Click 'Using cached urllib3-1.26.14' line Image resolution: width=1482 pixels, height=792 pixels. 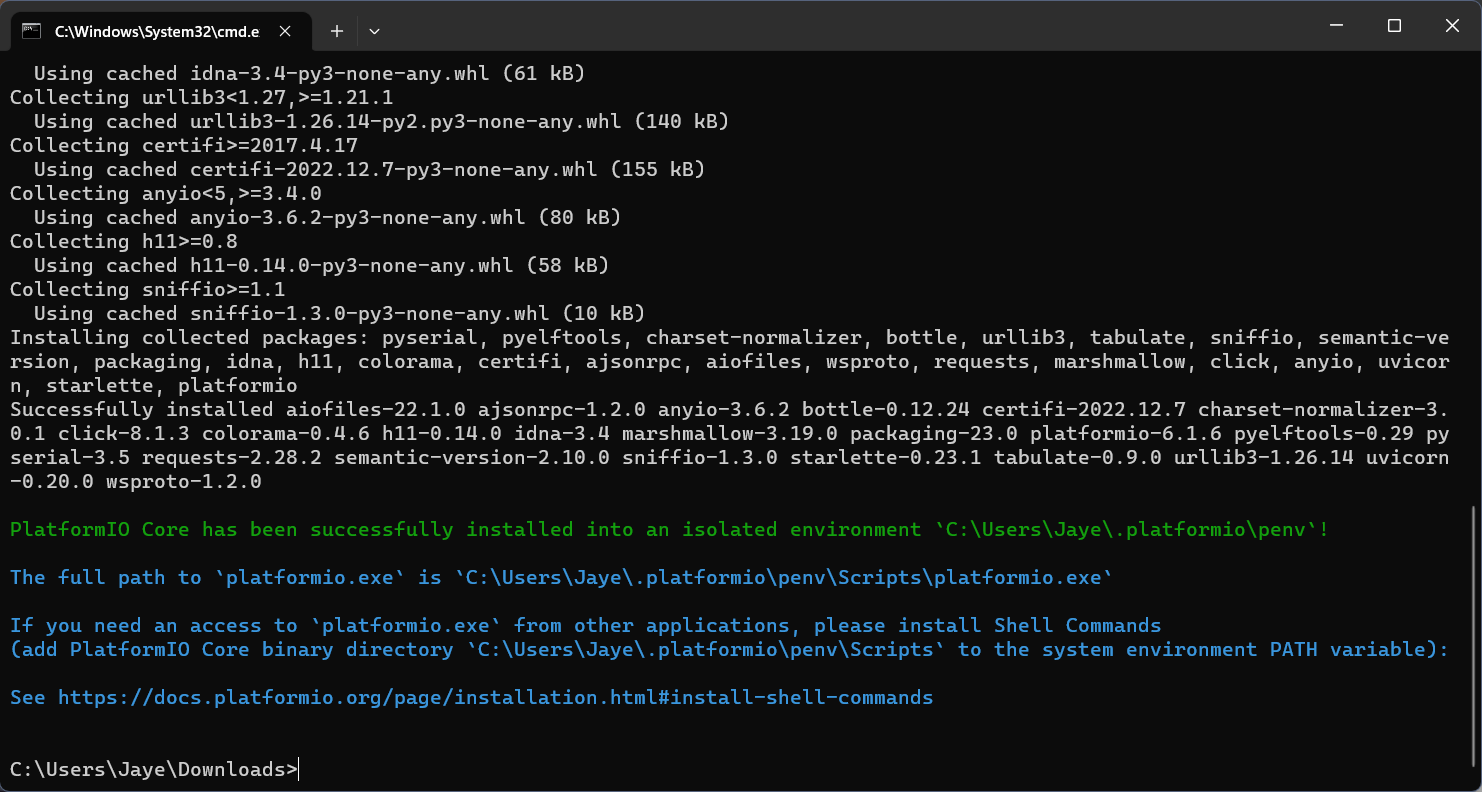pos(381,121)
